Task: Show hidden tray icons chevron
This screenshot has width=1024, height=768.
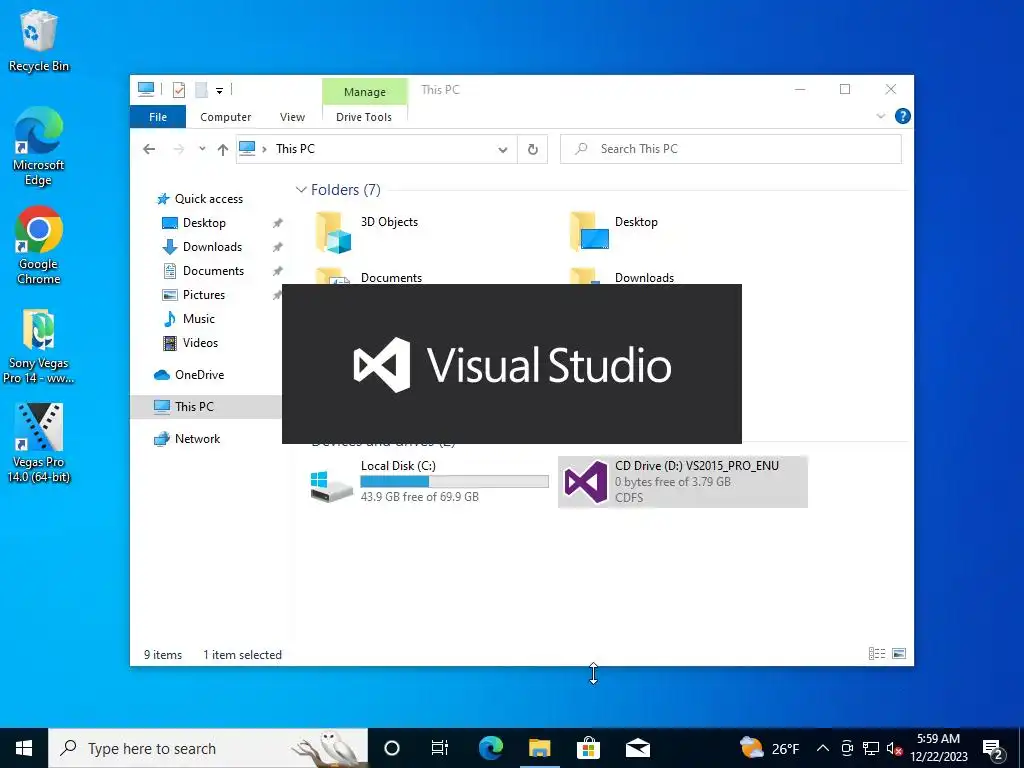Action: pyautogui.click(x=823, y=748)
